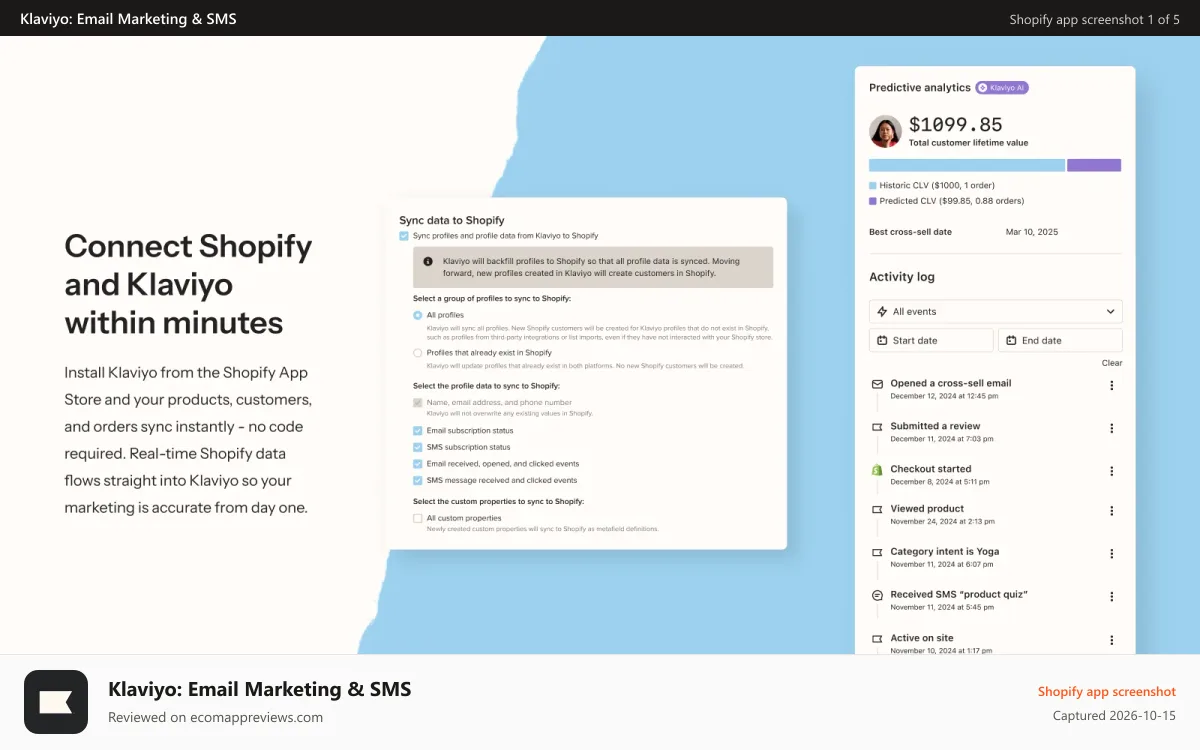Click SMS bubble icon beside Received SMS

pyautogui.click(x=877, y=595)
